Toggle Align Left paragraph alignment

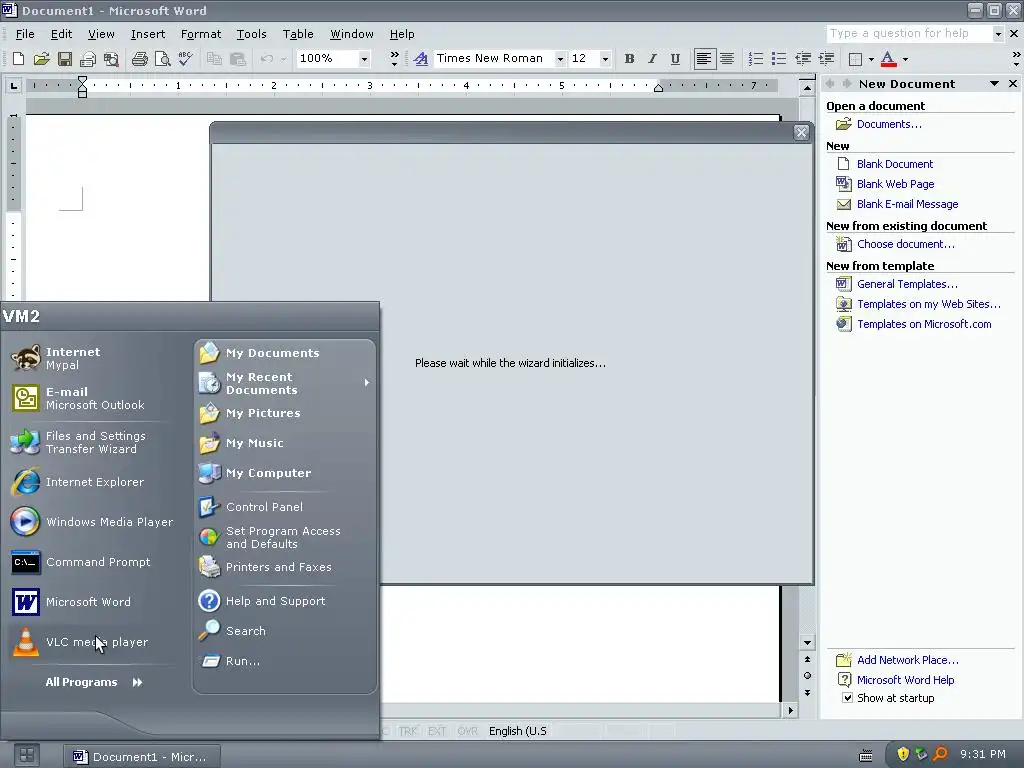(703, 59)
